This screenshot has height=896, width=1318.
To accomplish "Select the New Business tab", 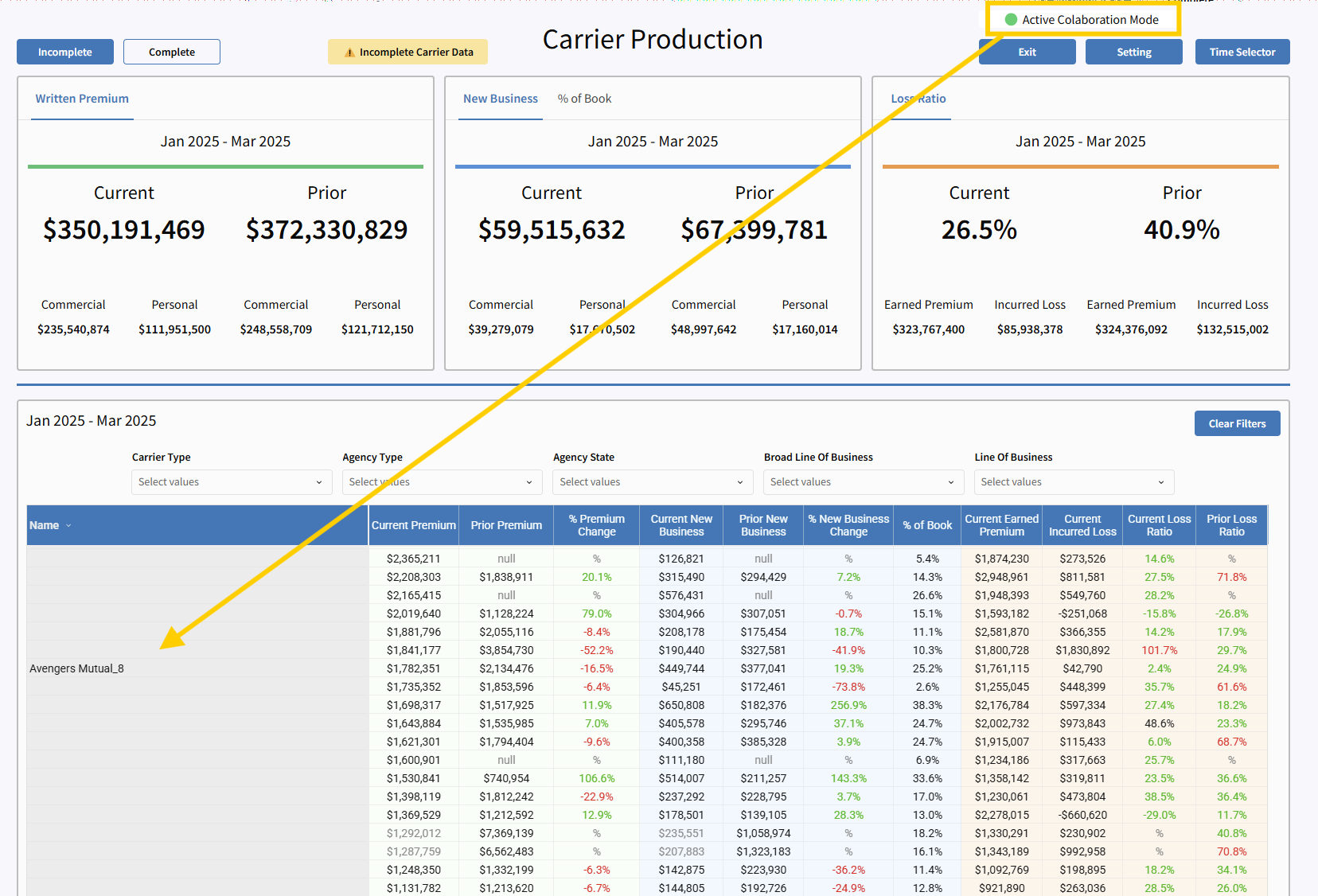I will pos(501,99).
